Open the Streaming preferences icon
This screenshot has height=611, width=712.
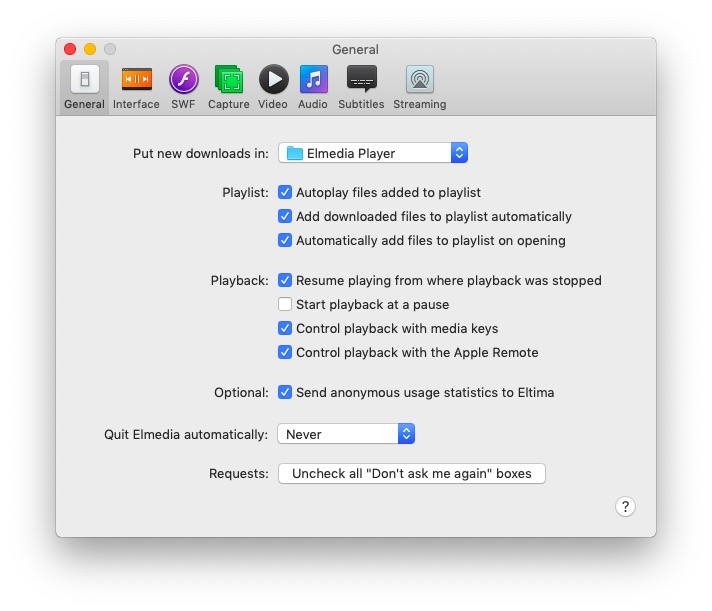tap(420, 79)
